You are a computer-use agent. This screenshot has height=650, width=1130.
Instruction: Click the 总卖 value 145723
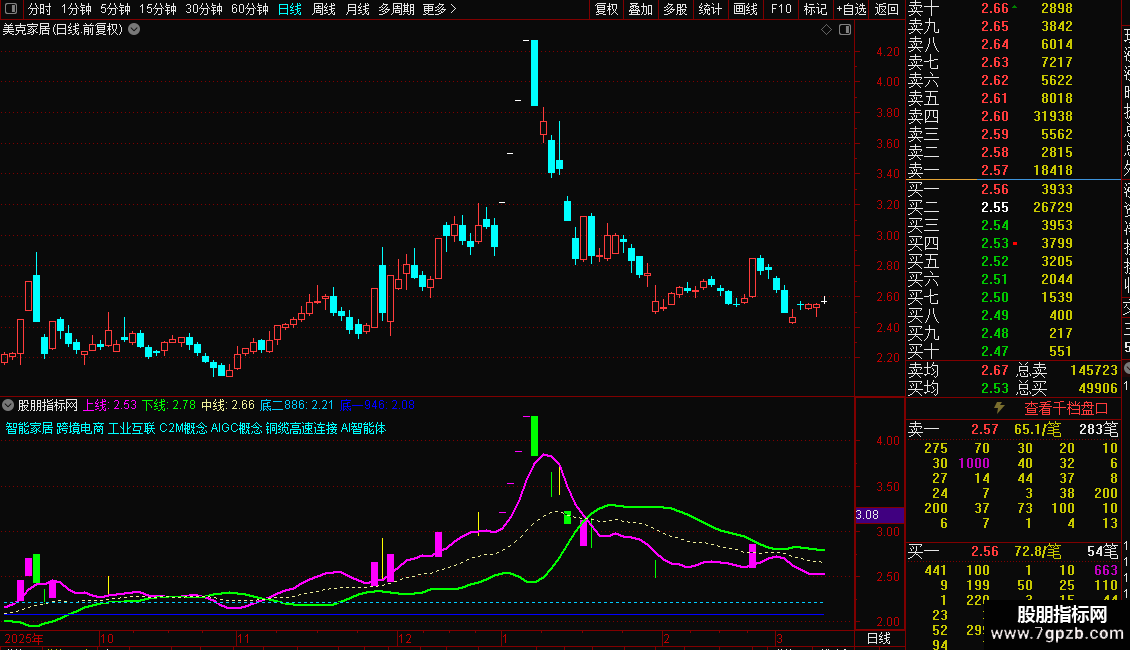1094,370
